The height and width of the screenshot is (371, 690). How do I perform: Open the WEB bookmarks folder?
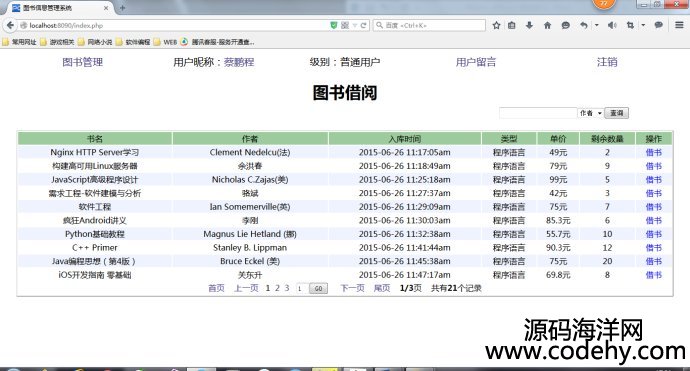coord(165,42)
